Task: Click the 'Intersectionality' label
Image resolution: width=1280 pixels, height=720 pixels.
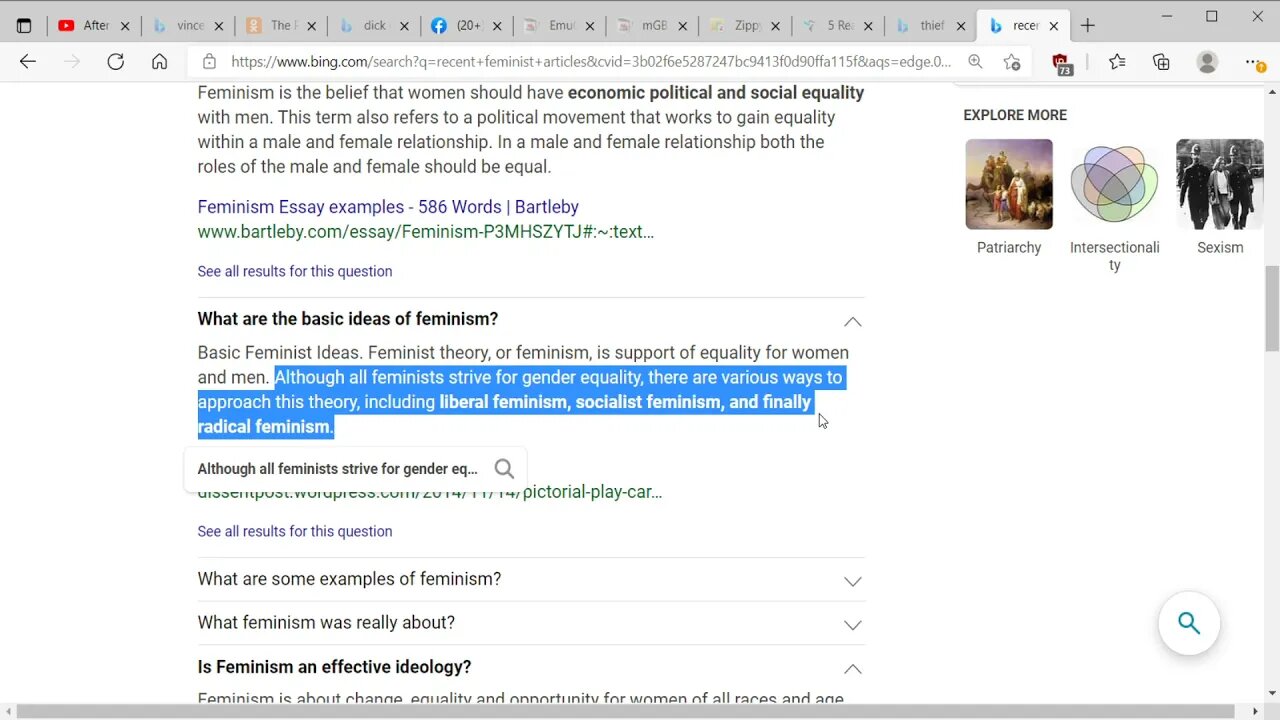Action: [1114, 256]
